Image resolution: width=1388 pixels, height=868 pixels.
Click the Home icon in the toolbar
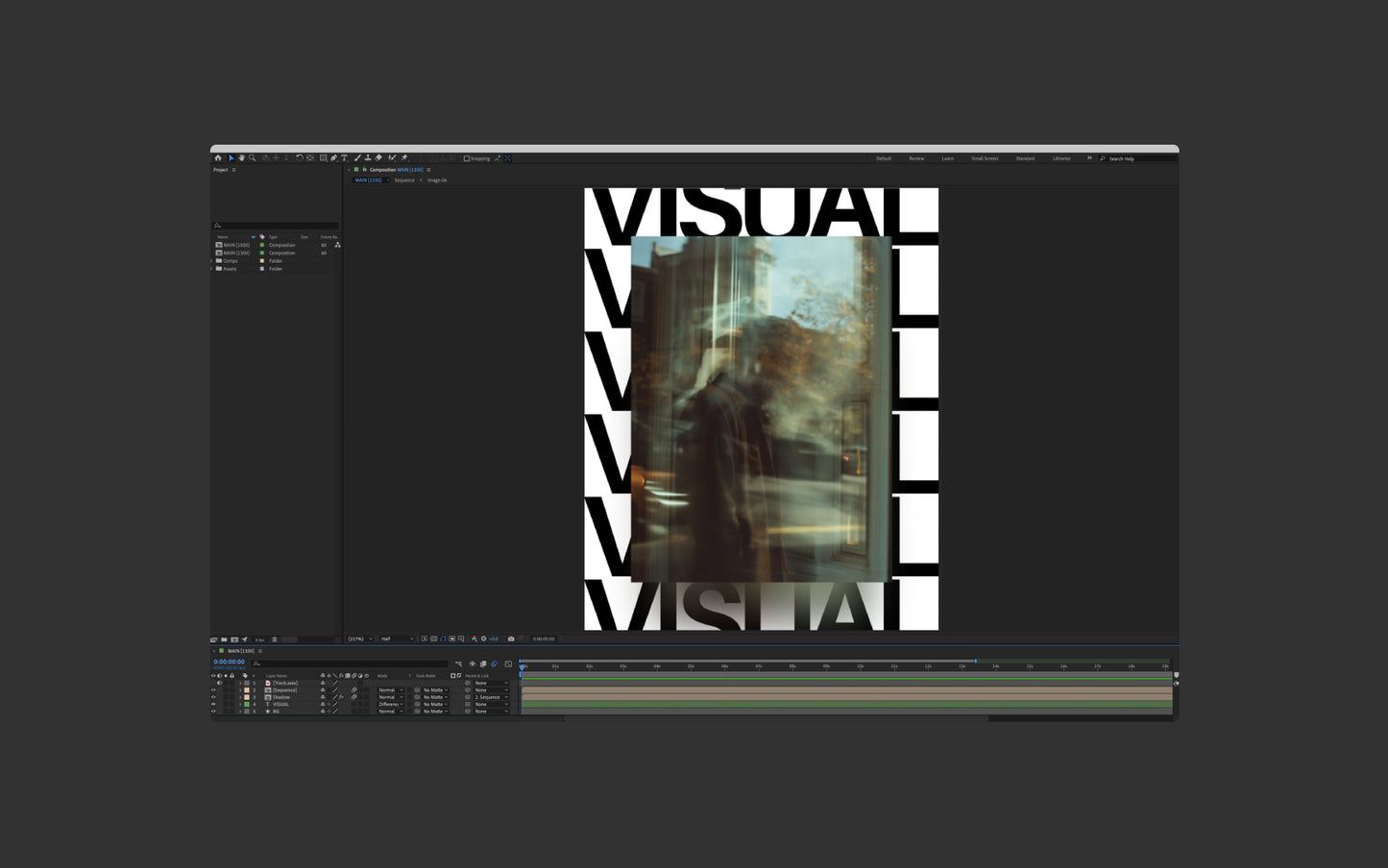tap(218, 158)
